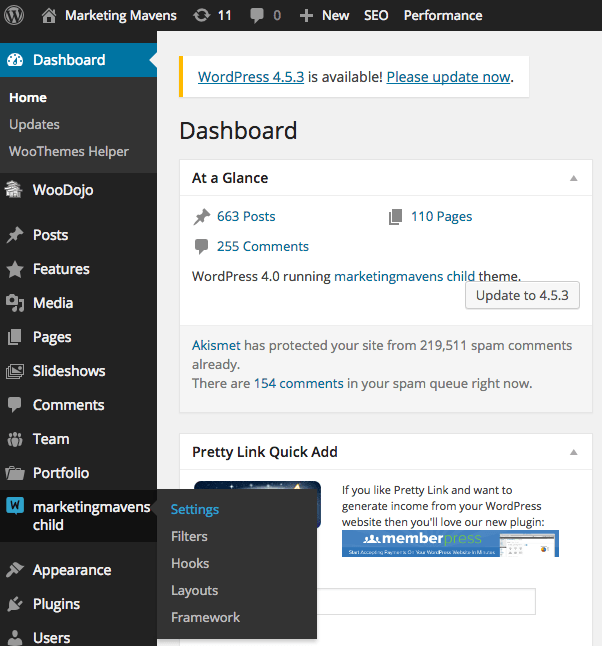Click the WooDojo pagoda icon
602x646 pixels.
tap(13, 190)
